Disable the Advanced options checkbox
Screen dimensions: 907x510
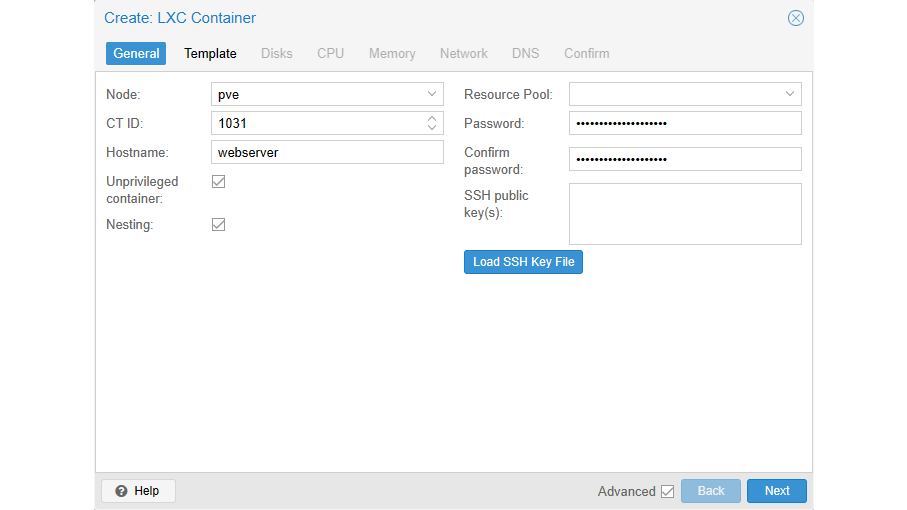(667, 491)
